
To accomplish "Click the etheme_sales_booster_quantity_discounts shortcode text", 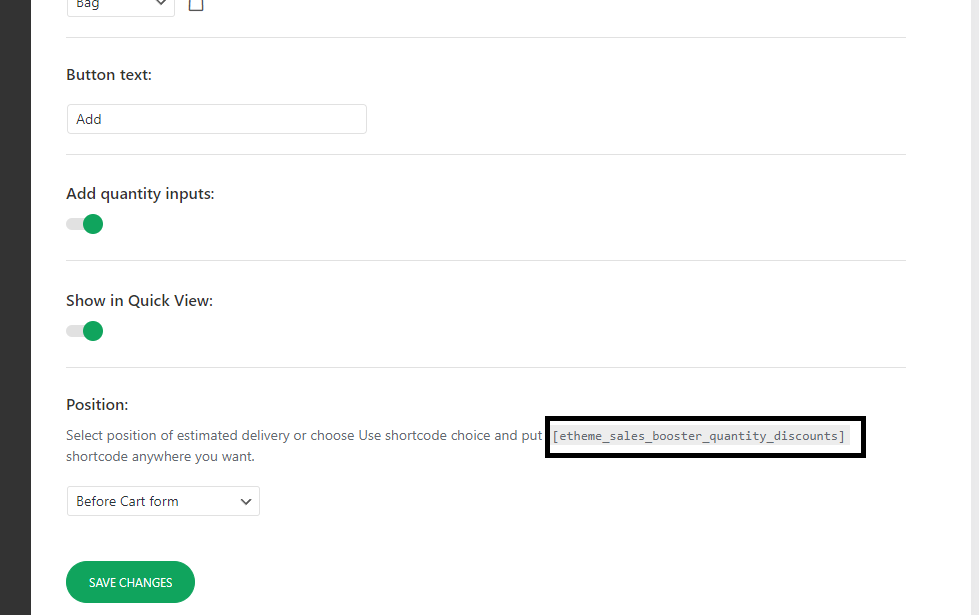I will click(699, 436).
